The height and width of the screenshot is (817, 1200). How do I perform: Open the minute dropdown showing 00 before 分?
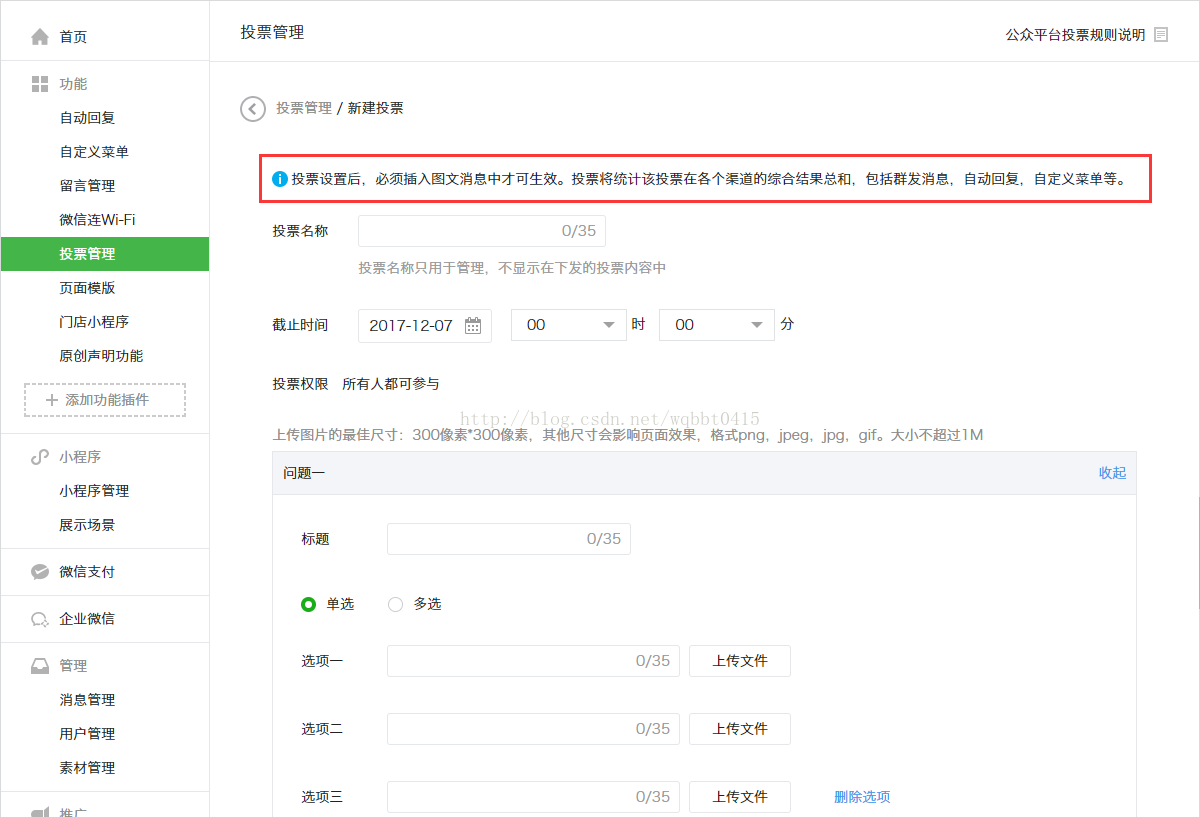click(717, 325)
